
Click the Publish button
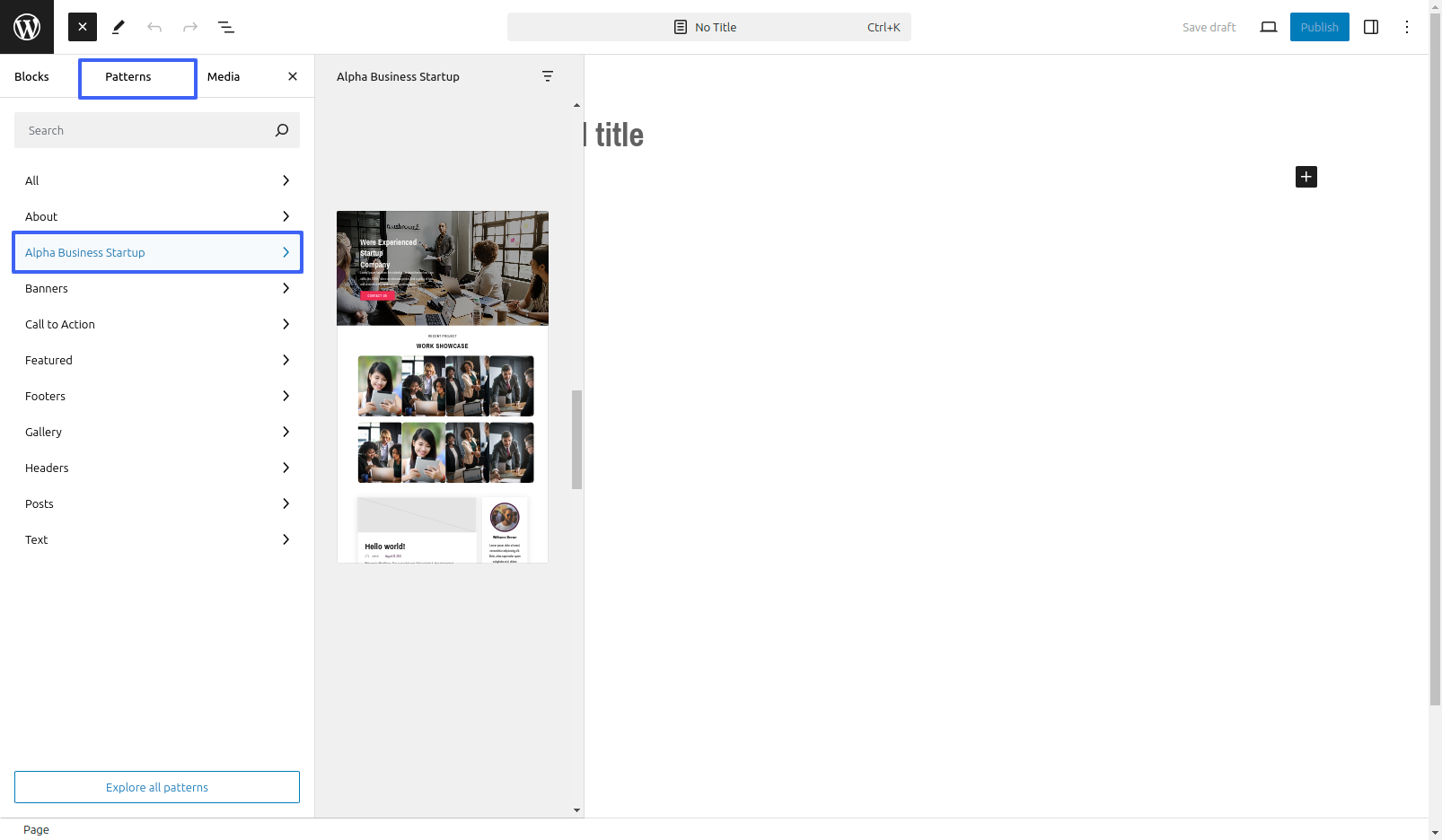[1320, 27]
